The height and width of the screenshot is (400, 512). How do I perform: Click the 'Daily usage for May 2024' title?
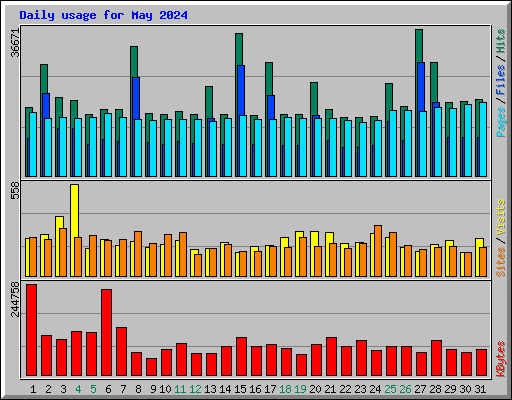pos(103,15)
